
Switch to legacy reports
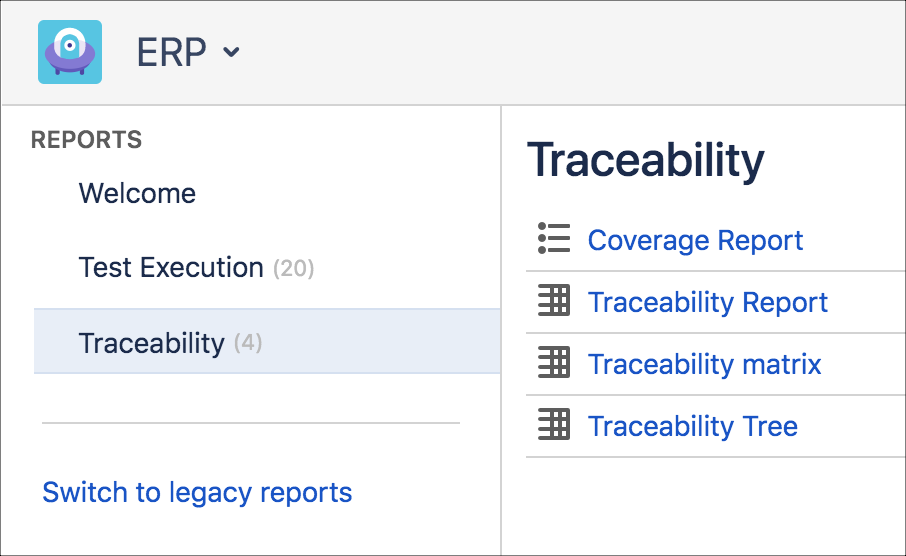[x=197, y=492]
